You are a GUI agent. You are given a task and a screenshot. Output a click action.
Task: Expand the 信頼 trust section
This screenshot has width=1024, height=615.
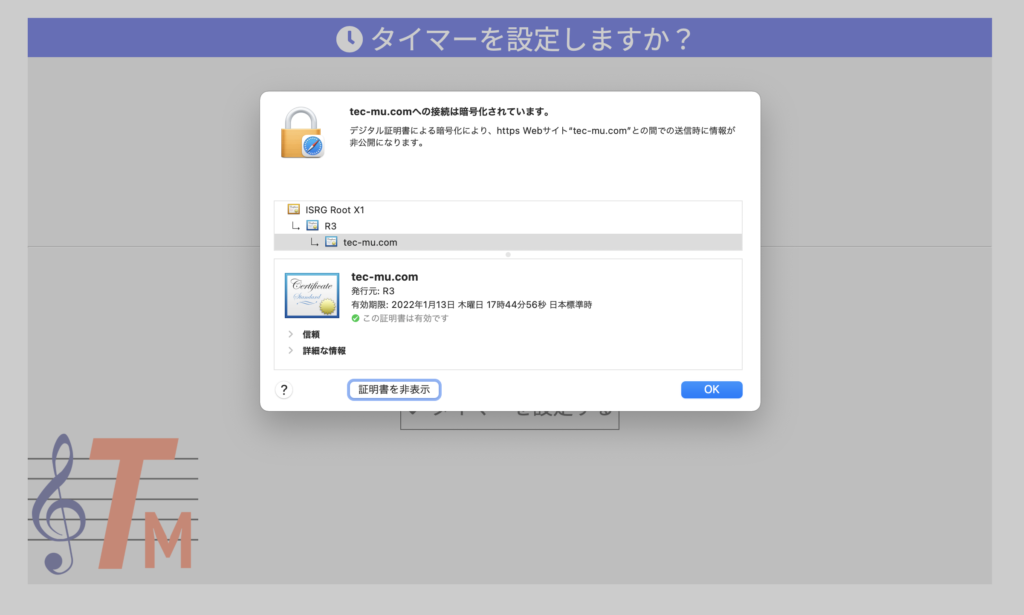[x=291, y=334]
